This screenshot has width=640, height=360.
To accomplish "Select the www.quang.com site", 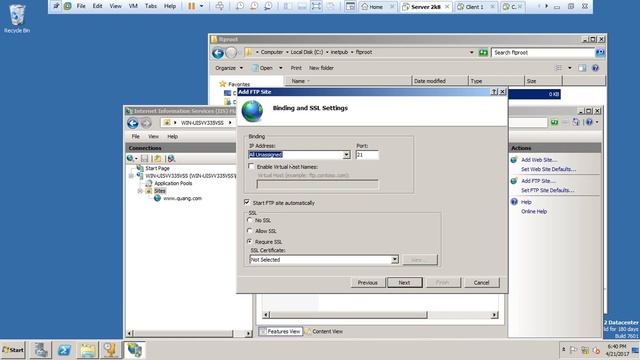I will tap(182, 198).
